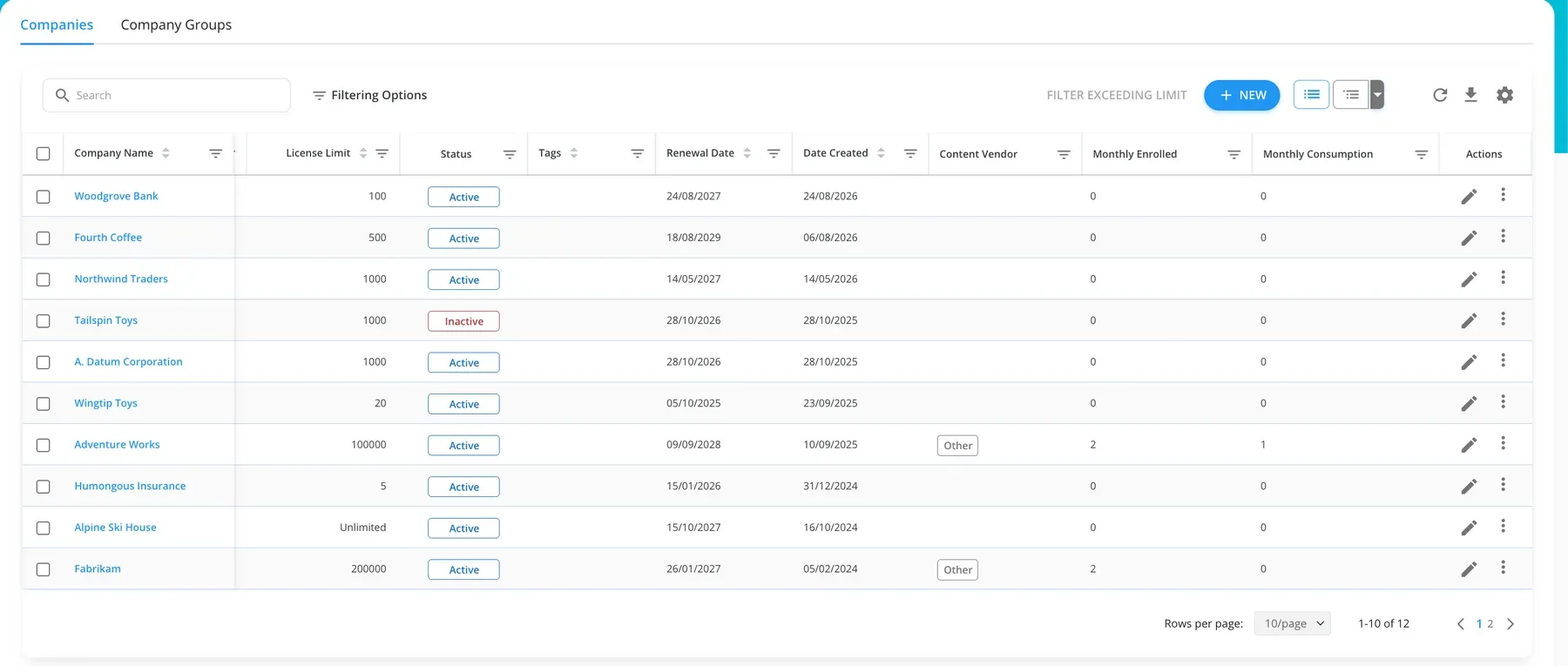Open the A. Datum Corporation link
1568x666 pixels.
(x=128, y=361)
